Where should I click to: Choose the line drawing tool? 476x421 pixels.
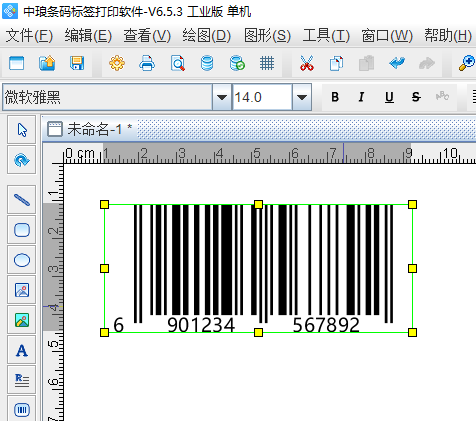[x=22, y=200]
